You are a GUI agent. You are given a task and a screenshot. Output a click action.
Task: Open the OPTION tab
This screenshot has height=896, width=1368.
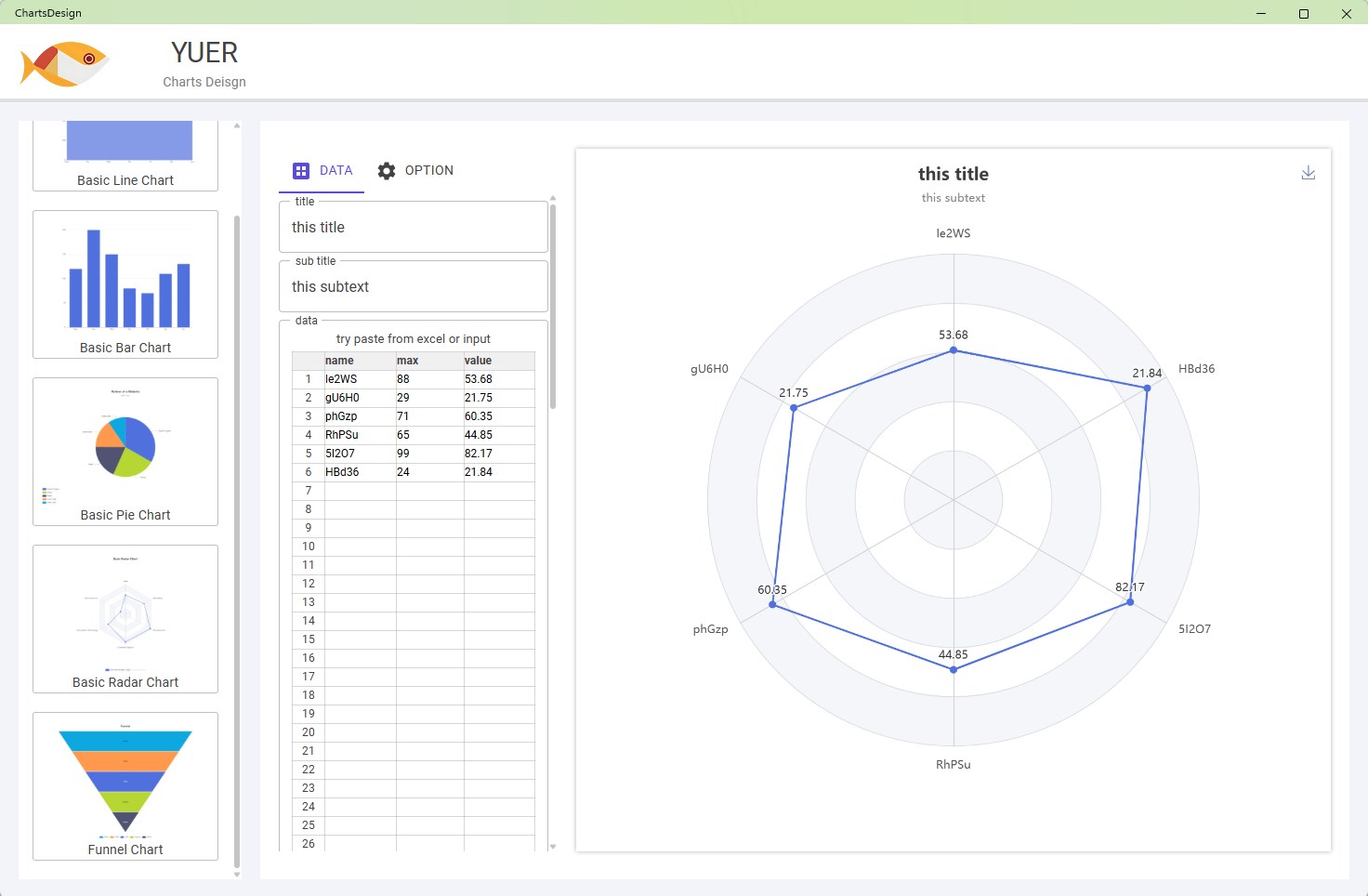point(415,170)
